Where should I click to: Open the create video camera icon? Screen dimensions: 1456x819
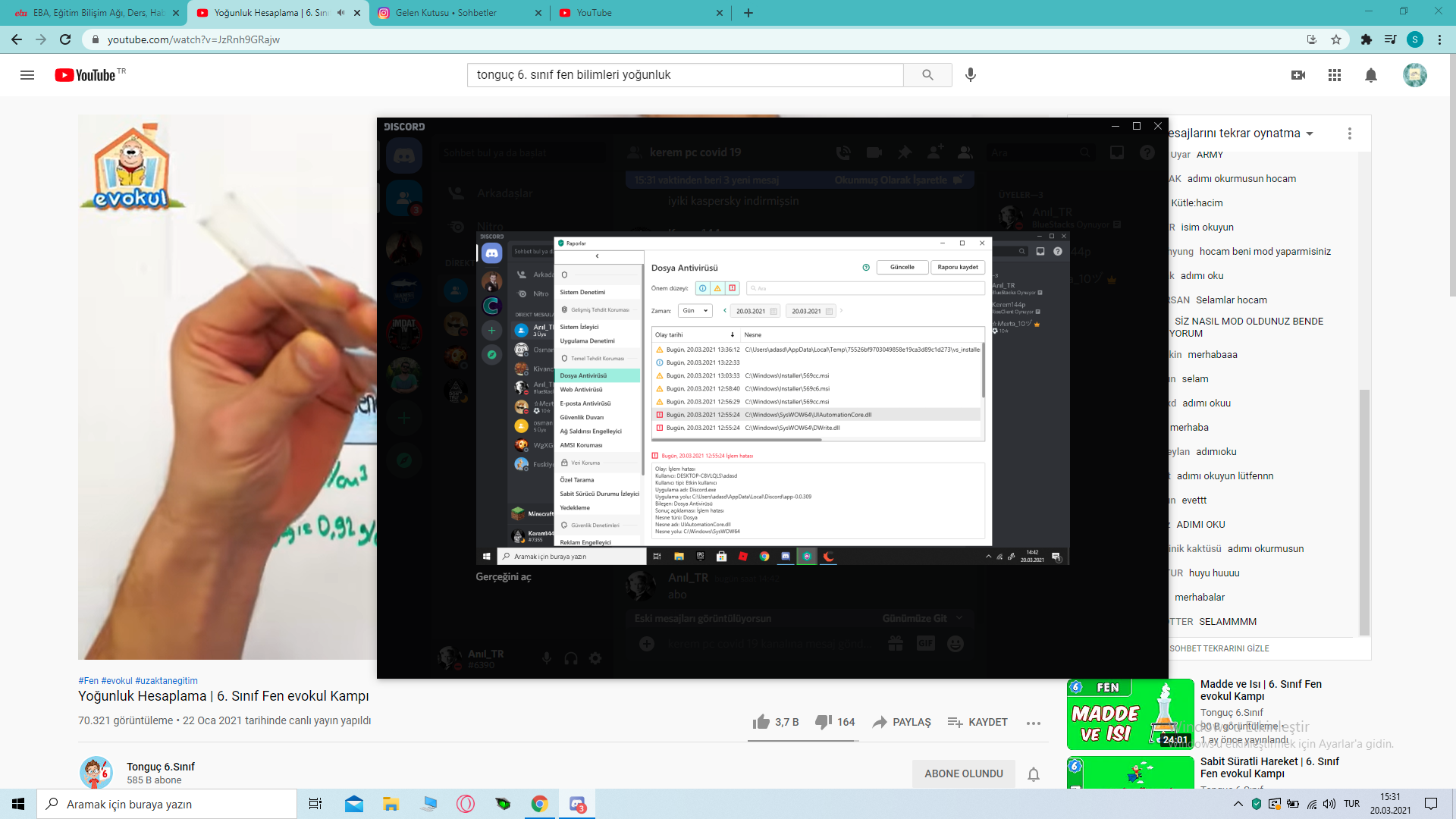(x=1298, y=75)
